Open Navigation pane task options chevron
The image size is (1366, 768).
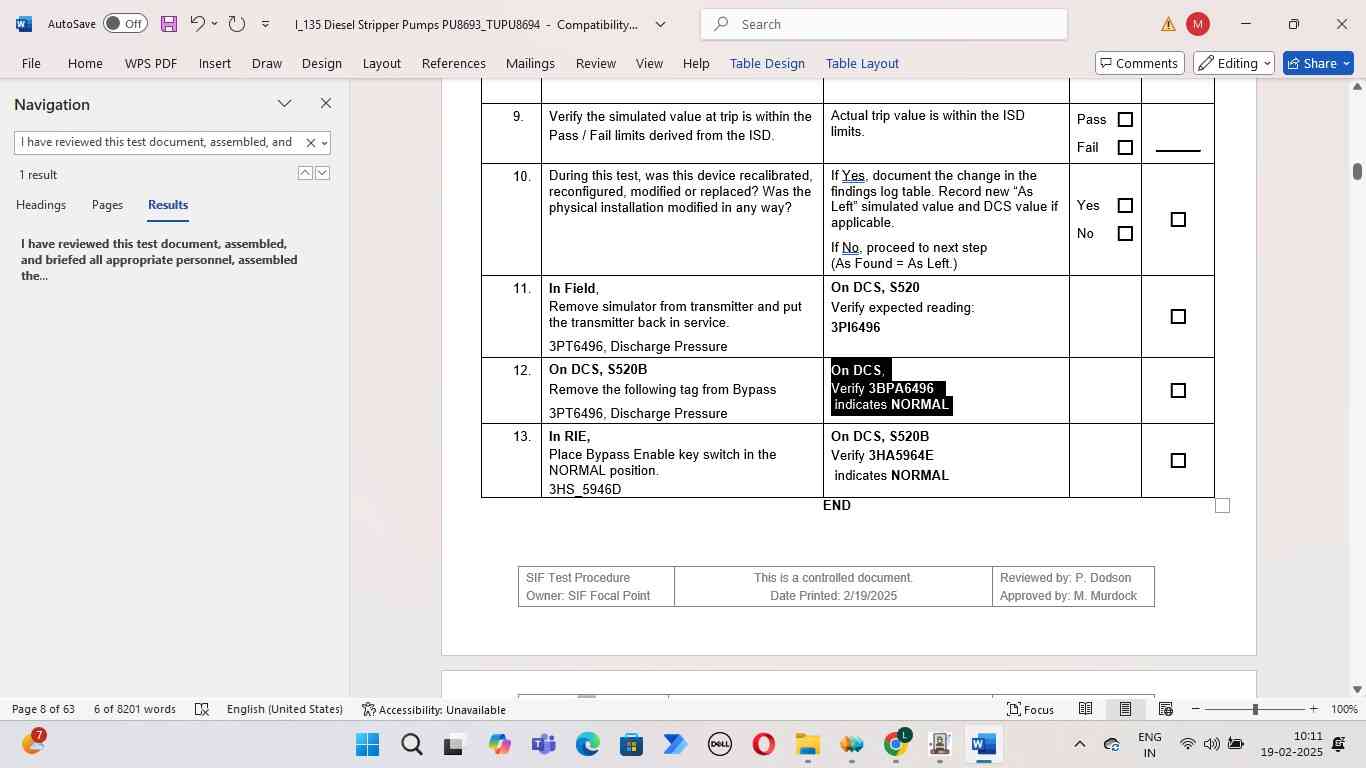click(x=285, y=103)
